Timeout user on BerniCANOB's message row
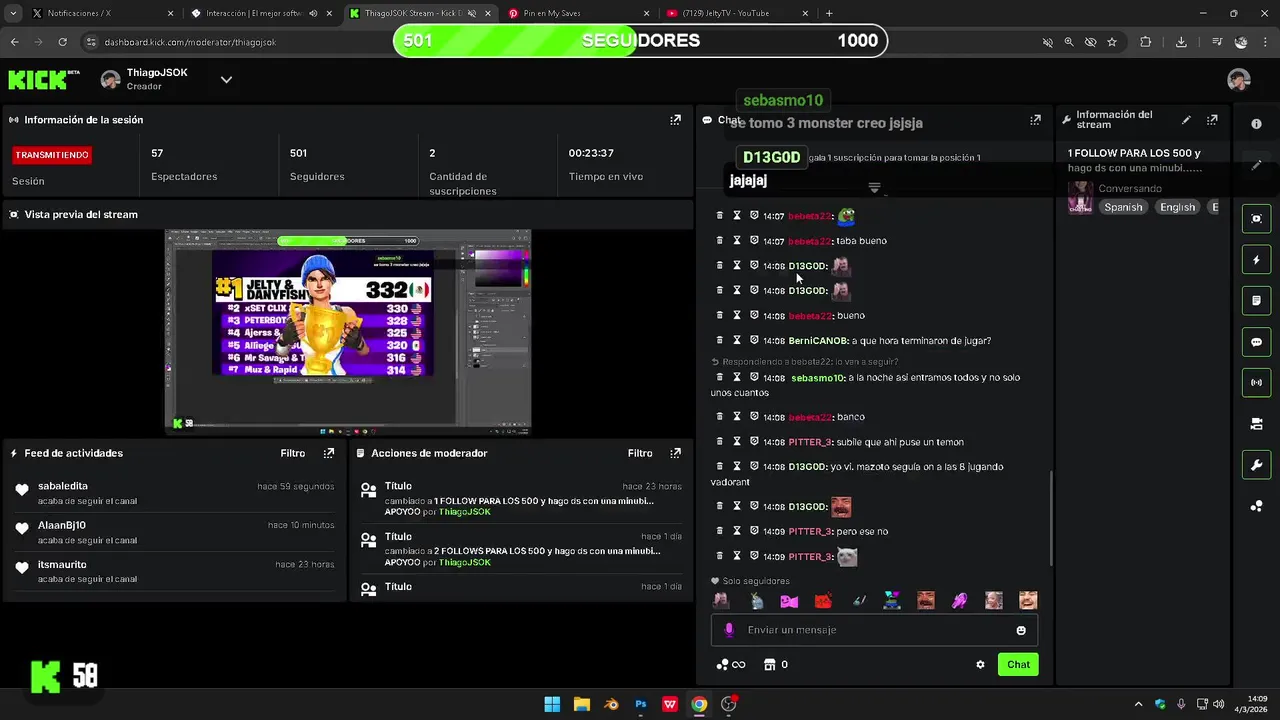Screen dimensions: 1280x720 (x=737, y=340)
